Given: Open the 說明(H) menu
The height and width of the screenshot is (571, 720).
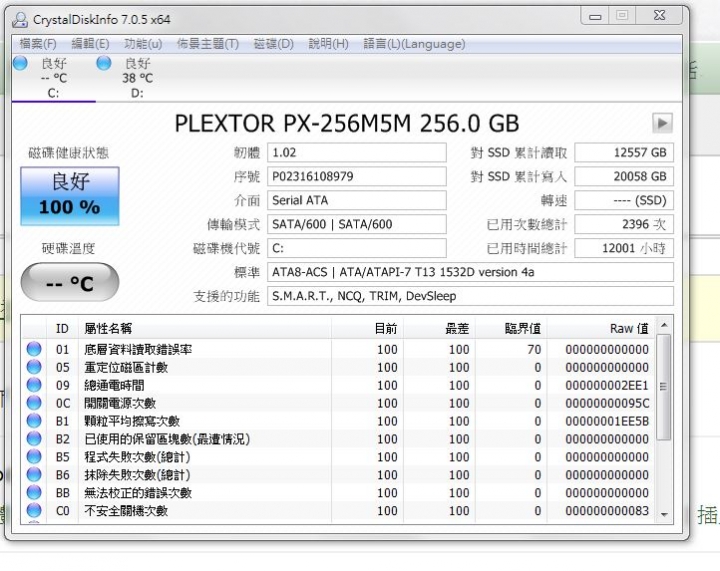Looking at the screenshot, I should (328, 44).
